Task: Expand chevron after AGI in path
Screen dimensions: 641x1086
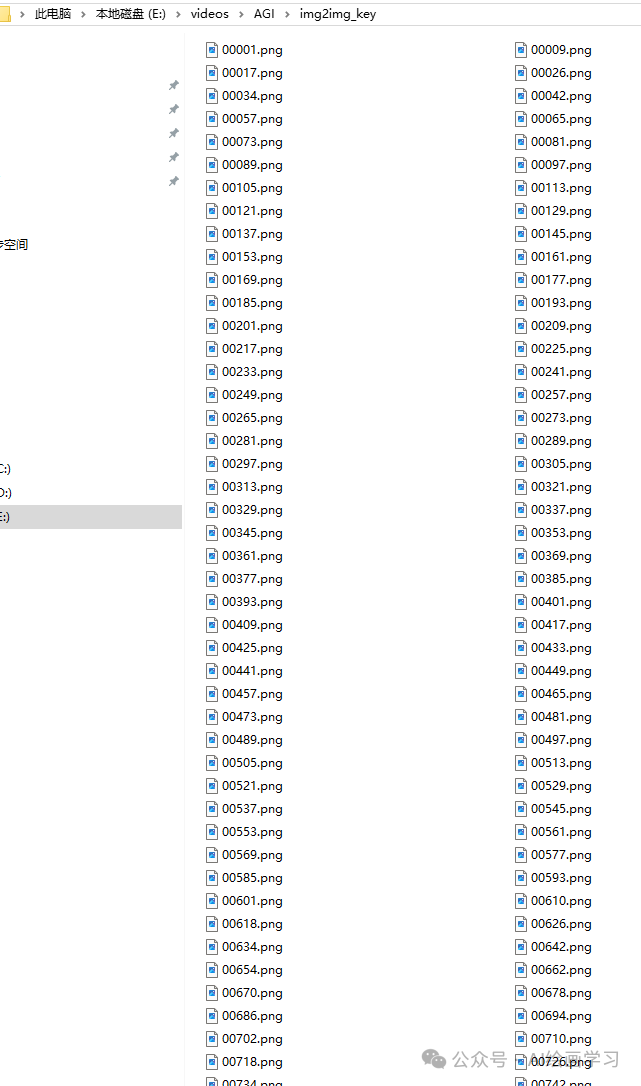Action: (x=287, y=14)
